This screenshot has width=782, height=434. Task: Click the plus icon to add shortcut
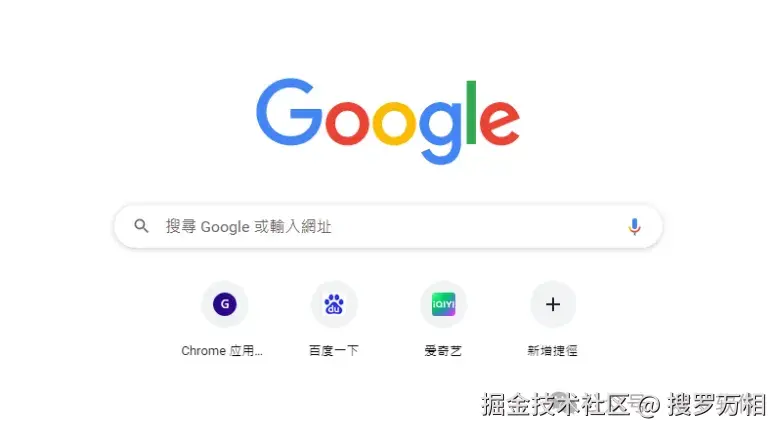(553, 304)
